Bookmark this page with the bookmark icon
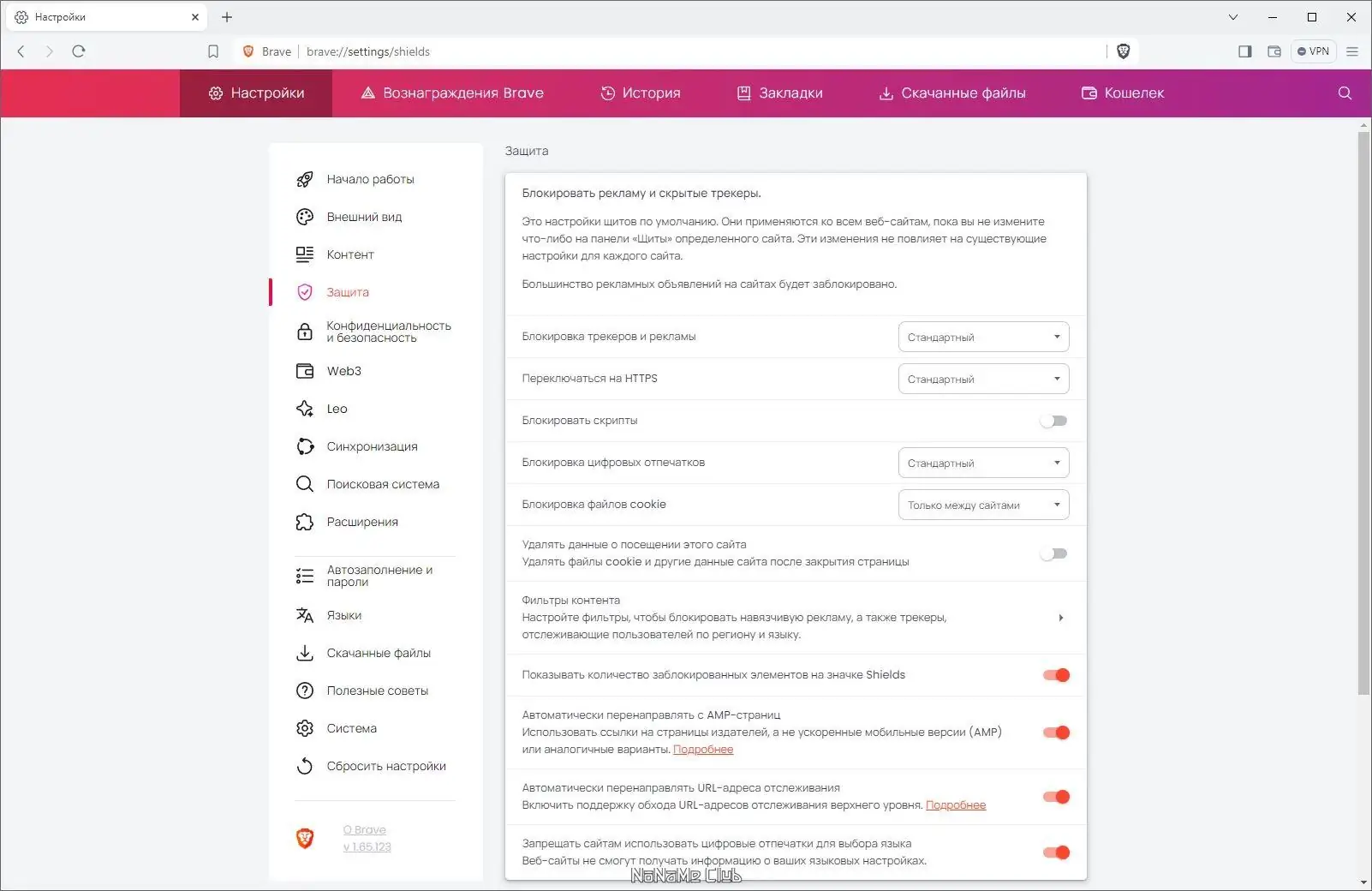Viewport: 1372px width, 891px height. 213,51
